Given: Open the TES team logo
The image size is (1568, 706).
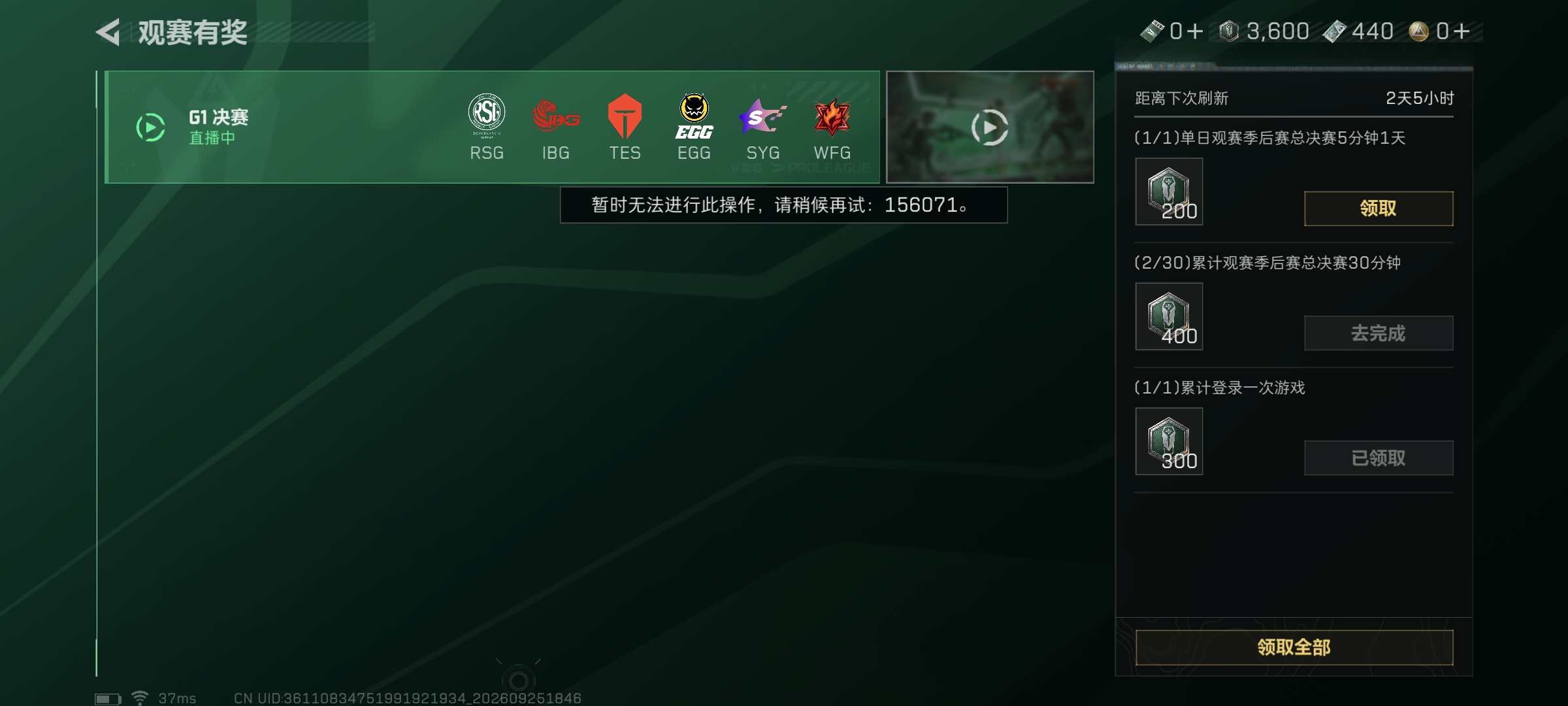Looking at the screenshot, I should coord(625,116).
